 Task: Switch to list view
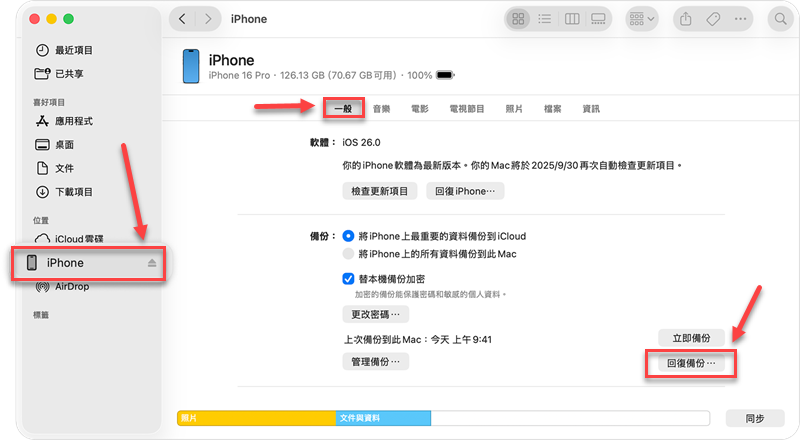(x=545, y=19)
